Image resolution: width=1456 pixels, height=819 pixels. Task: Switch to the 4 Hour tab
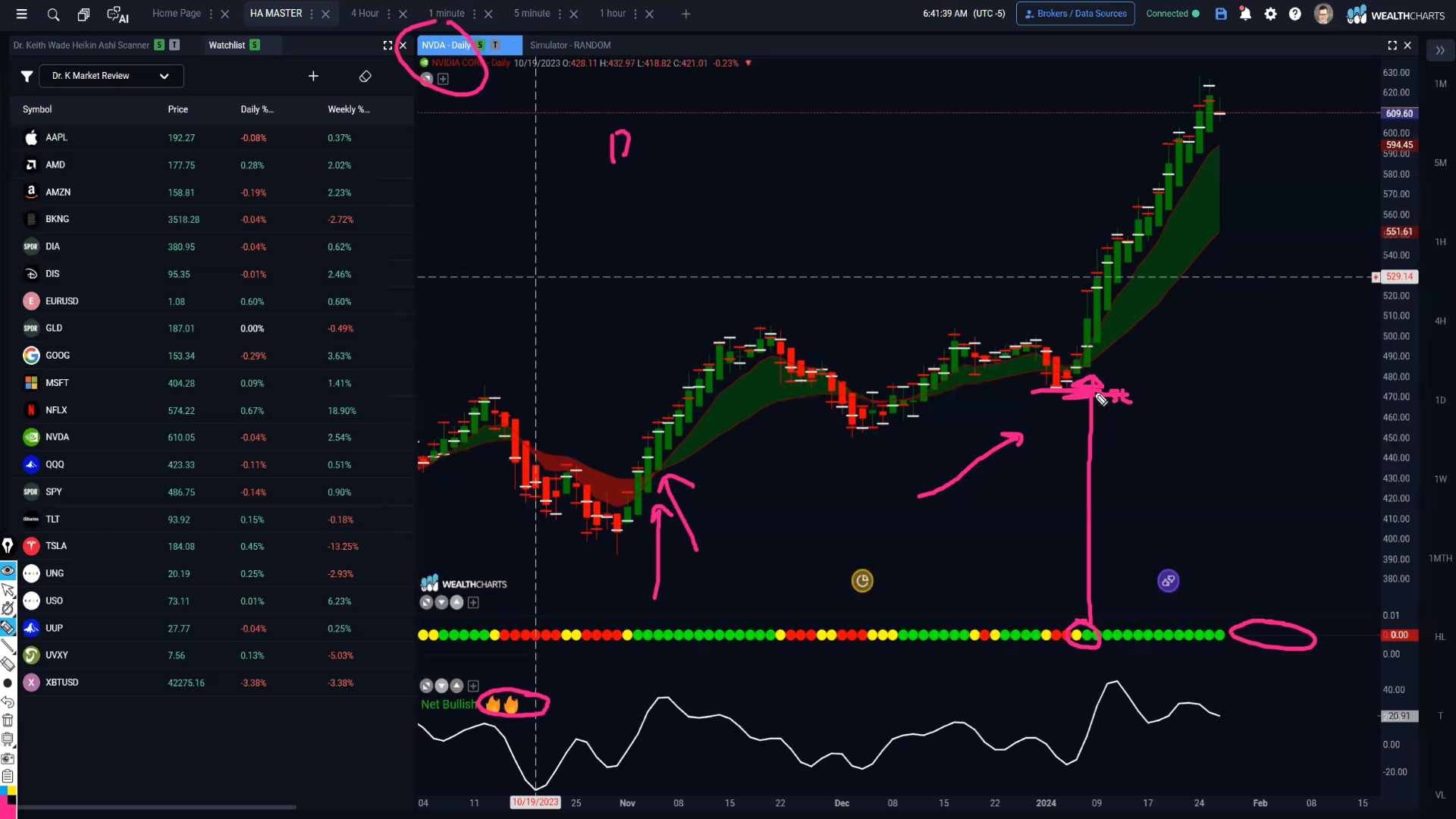[x=365, y=14]
